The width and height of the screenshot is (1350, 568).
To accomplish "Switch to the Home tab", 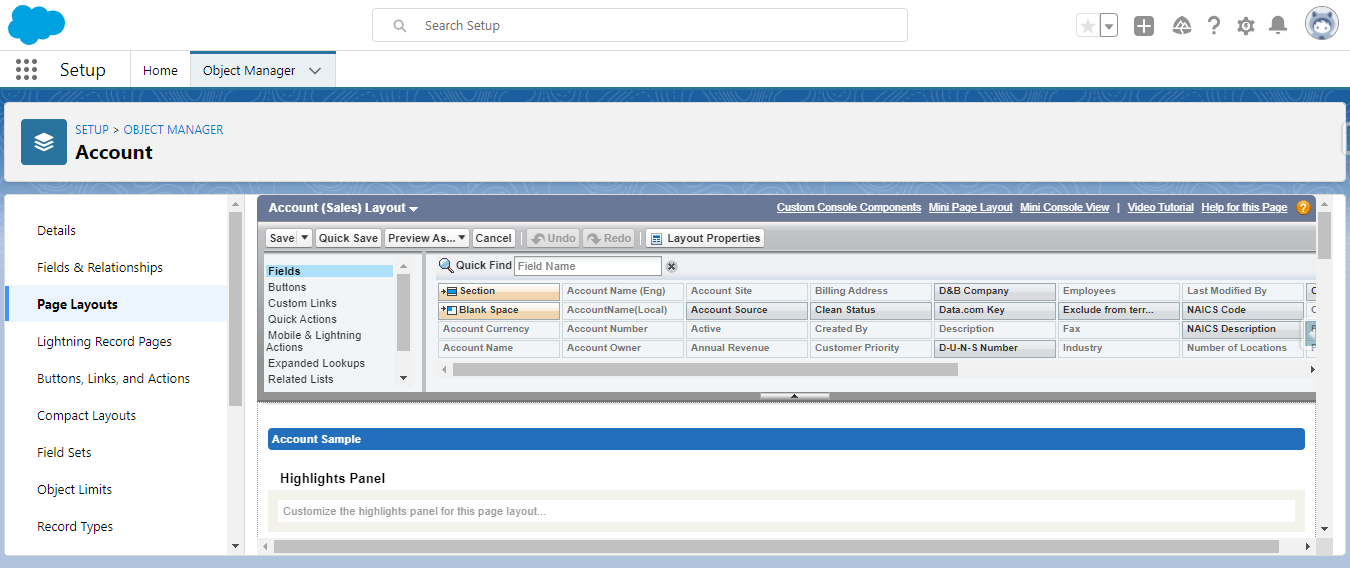I will pos(160,70).
